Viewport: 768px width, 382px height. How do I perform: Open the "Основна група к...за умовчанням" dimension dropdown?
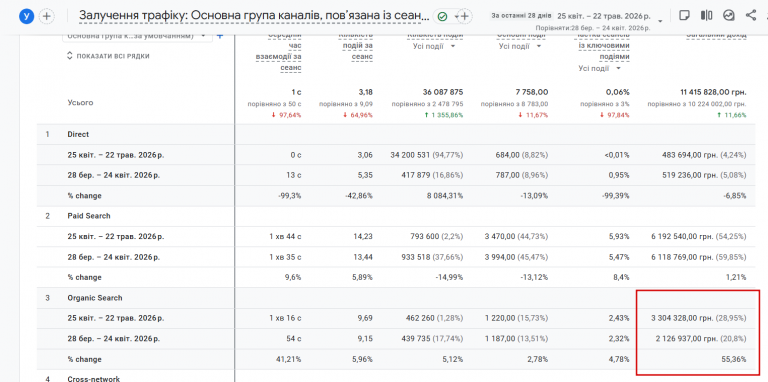138,36
